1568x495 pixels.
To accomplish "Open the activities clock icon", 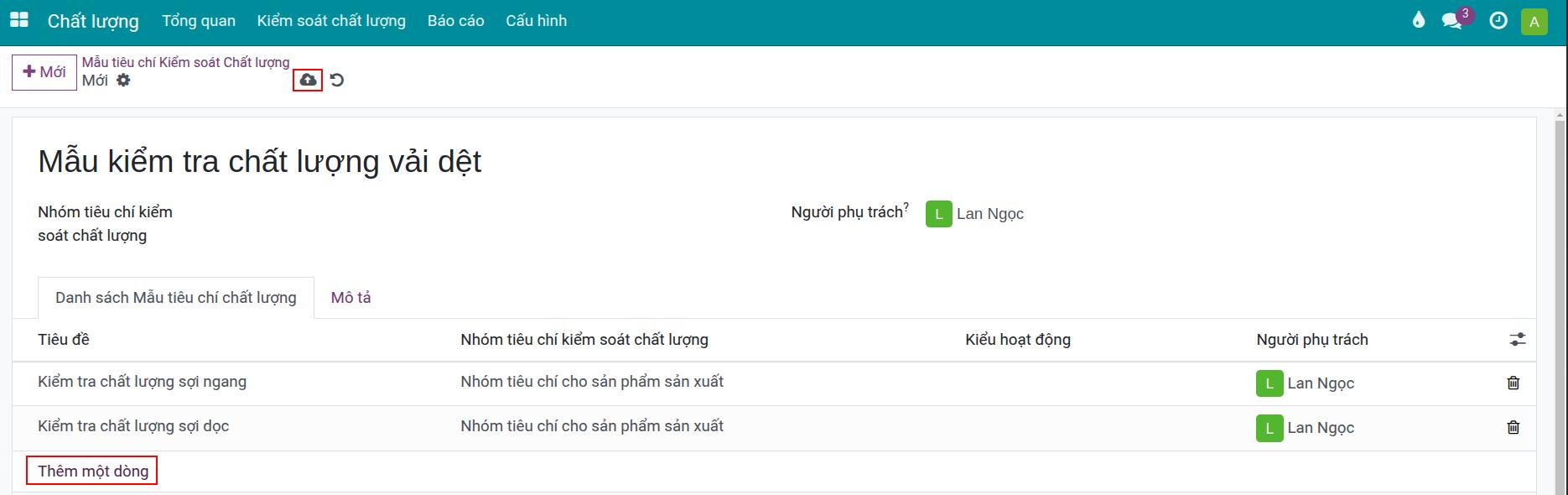I will (x=1498, y=21).
